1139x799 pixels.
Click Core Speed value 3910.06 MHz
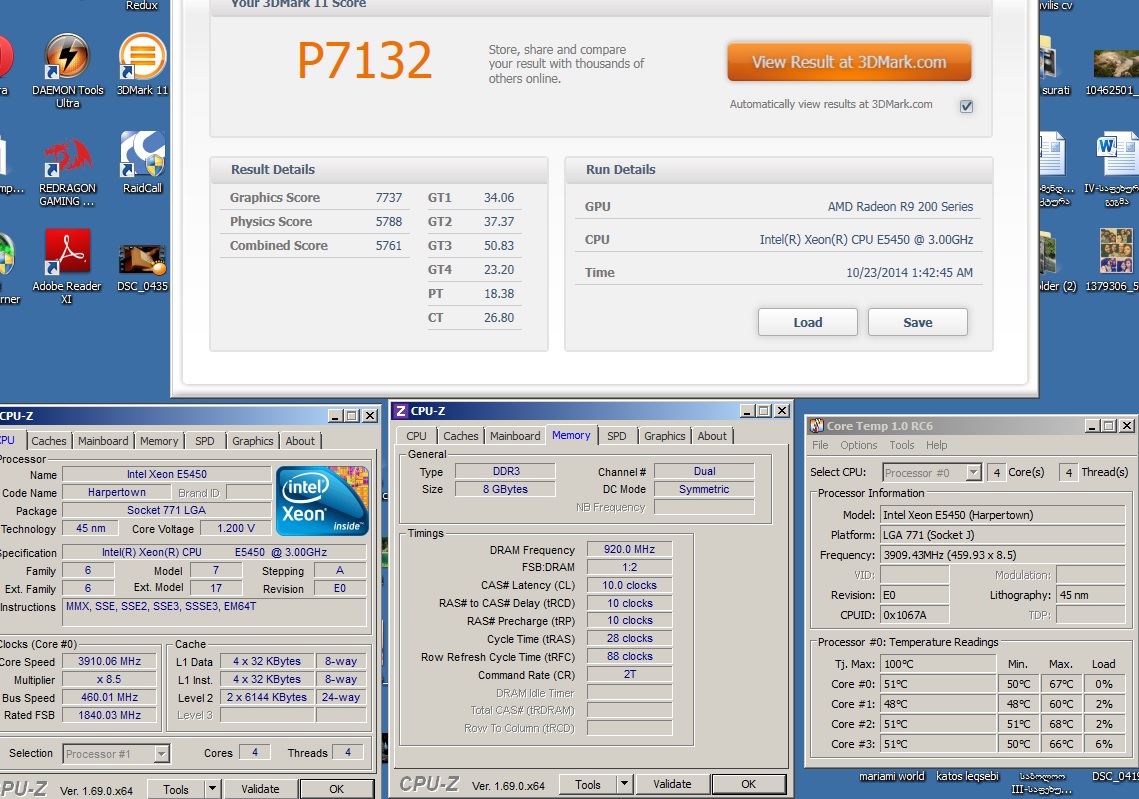pos(109,661)
